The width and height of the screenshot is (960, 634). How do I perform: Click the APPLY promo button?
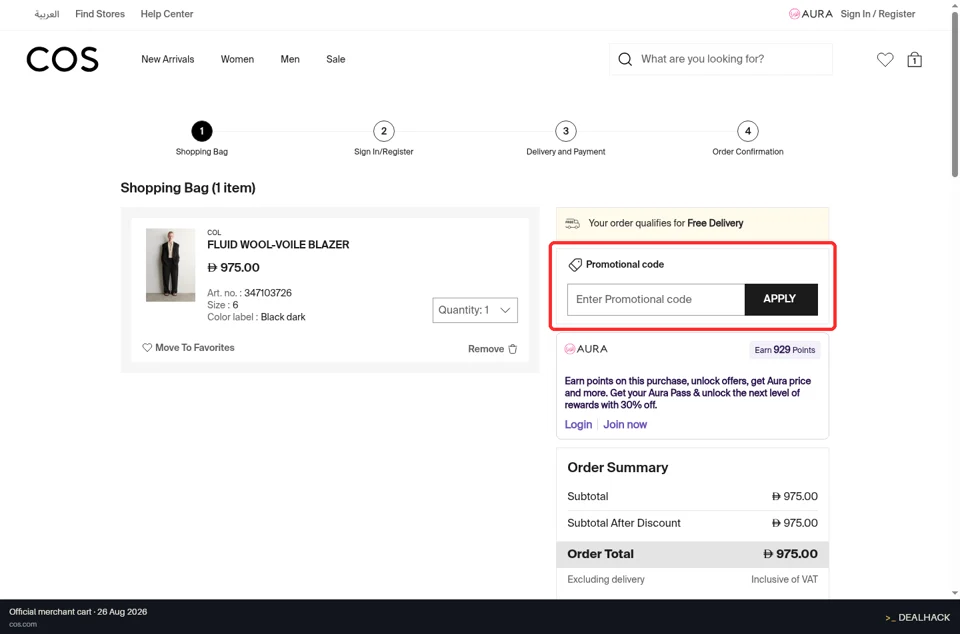[x=781, y=299]
